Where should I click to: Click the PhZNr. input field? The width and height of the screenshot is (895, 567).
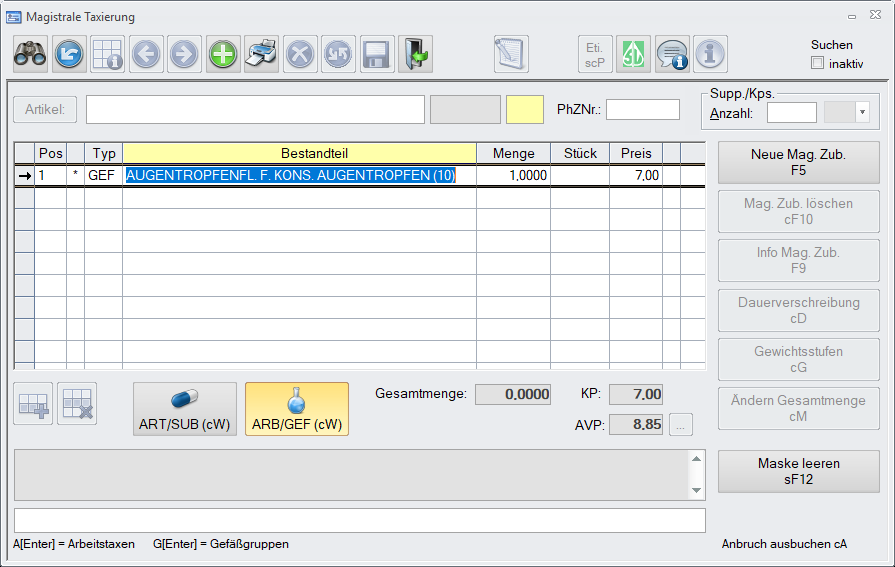(642, 109)
